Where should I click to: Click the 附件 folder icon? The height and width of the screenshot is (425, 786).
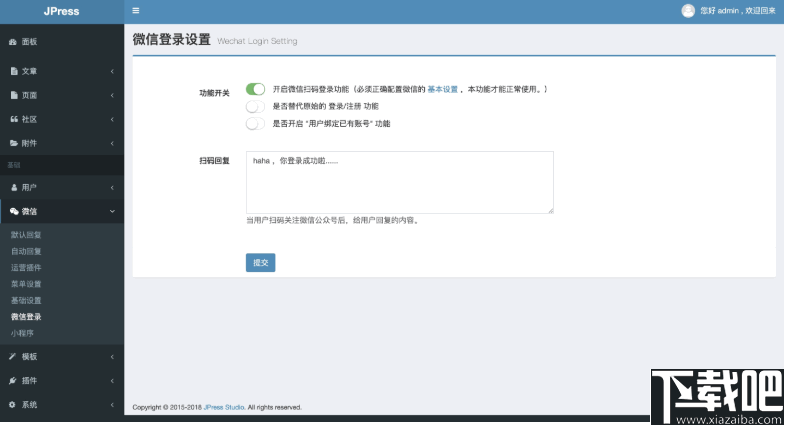14,143
